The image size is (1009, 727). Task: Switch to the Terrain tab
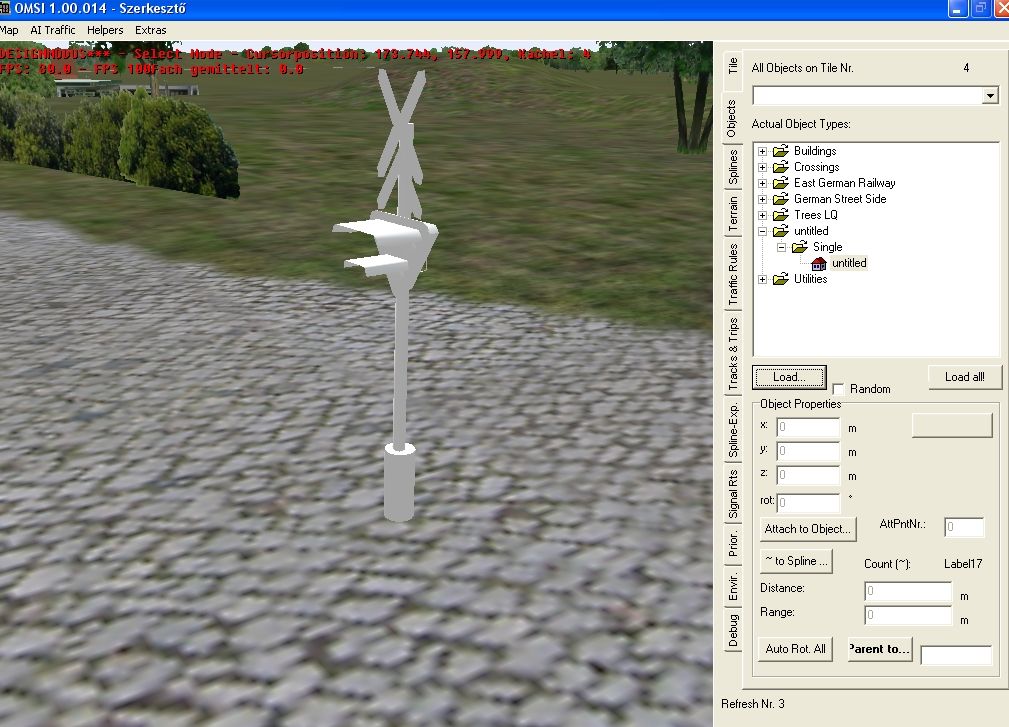tap(733, 214)
